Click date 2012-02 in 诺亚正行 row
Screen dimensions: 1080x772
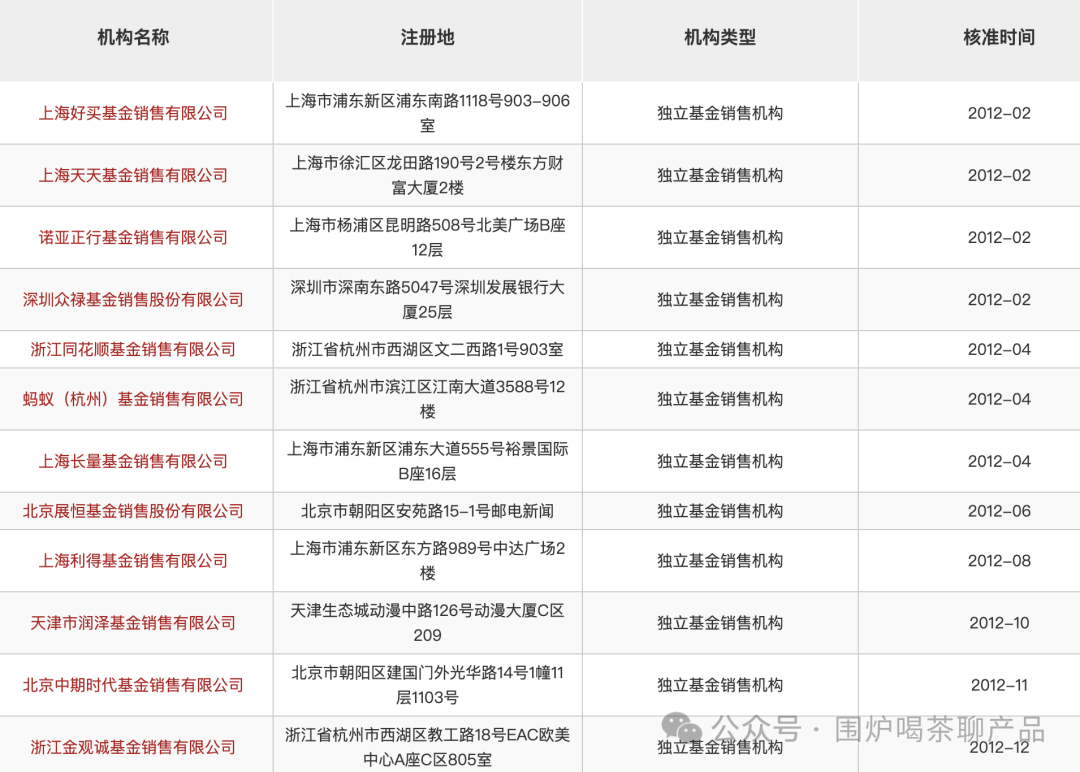tap(999, 237)
